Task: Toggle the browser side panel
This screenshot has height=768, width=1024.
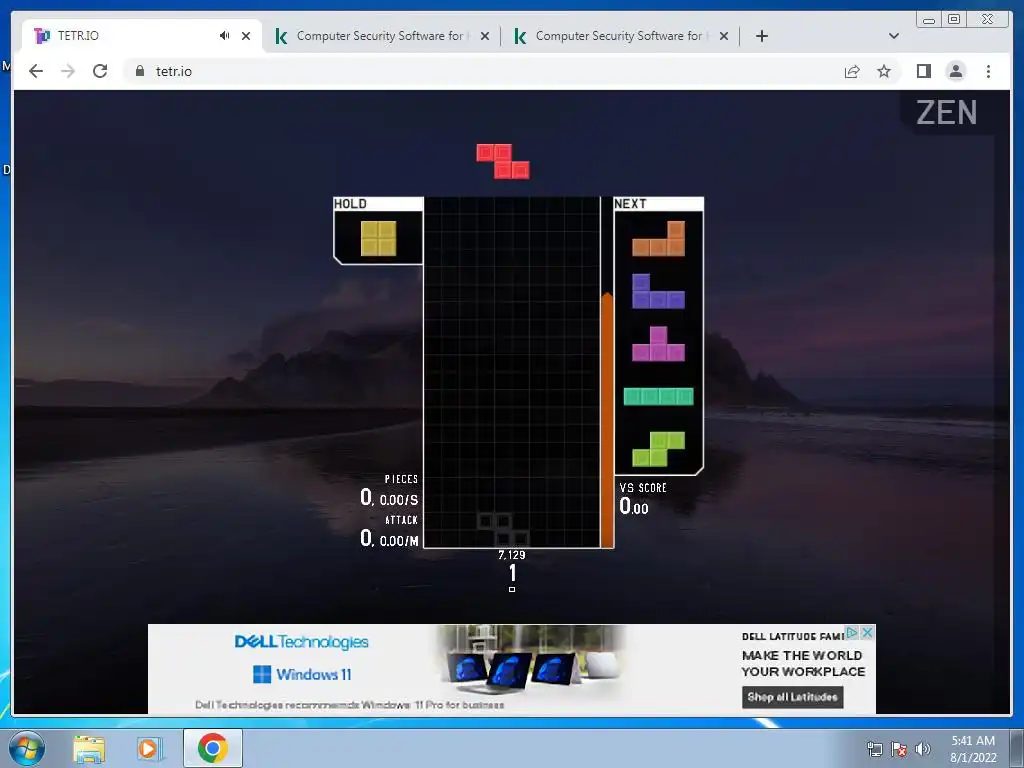Action: (x=923, y=71)
